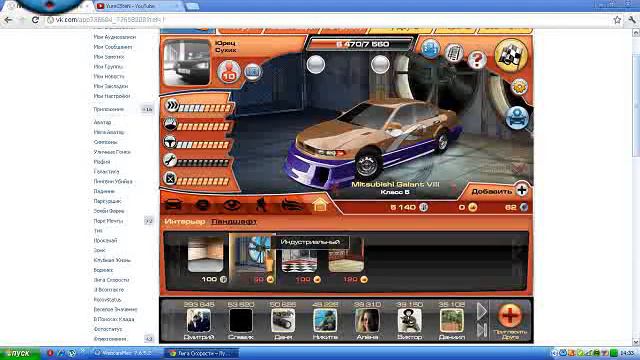Open Мафия in the VK sidebar
The height and width of the screenshot is (360, 640).
coord(102,162)
